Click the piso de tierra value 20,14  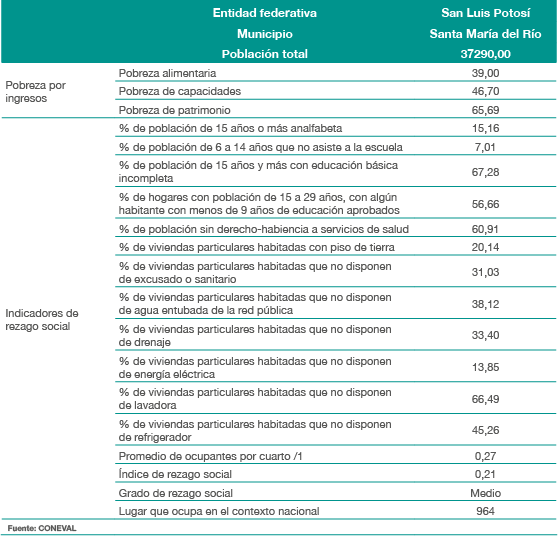click(485, 247)
